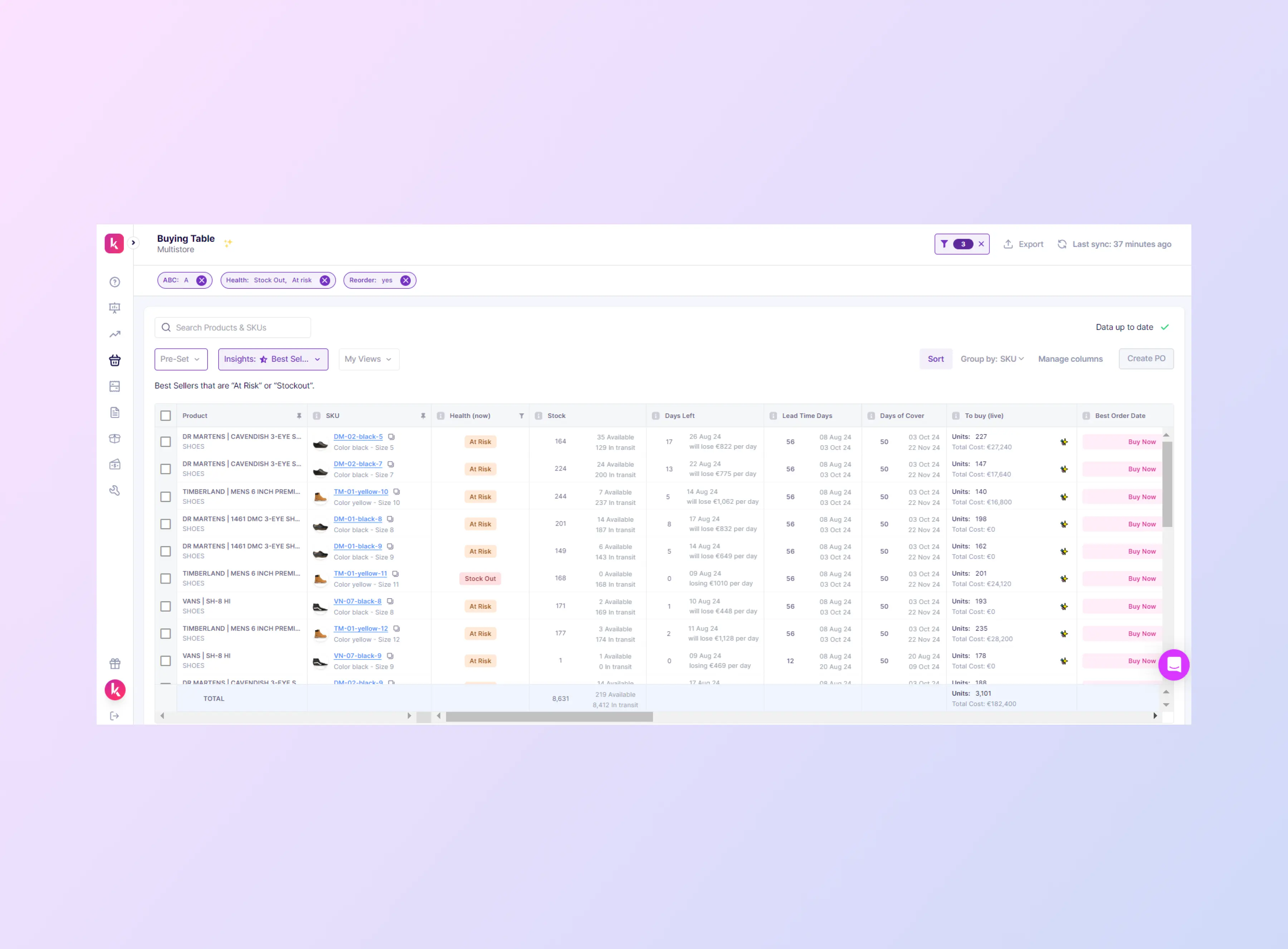This screenshot has width=1288, height=949.
Task: Click the sparkle icon beside Buying Table
Action: coord(228,243)
